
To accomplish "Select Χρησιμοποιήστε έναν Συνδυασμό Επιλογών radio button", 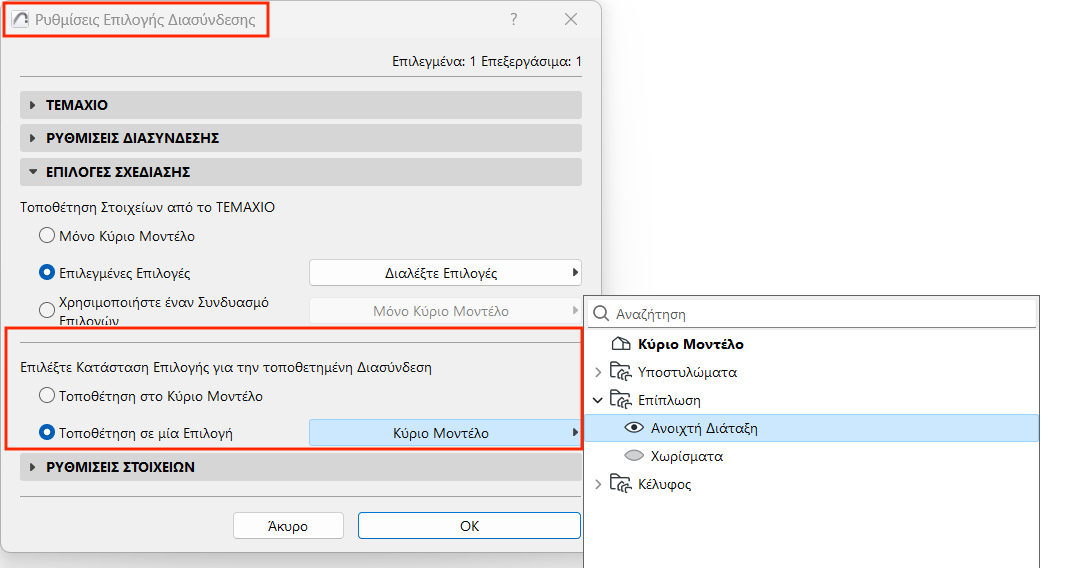I will tap(47, 310).
